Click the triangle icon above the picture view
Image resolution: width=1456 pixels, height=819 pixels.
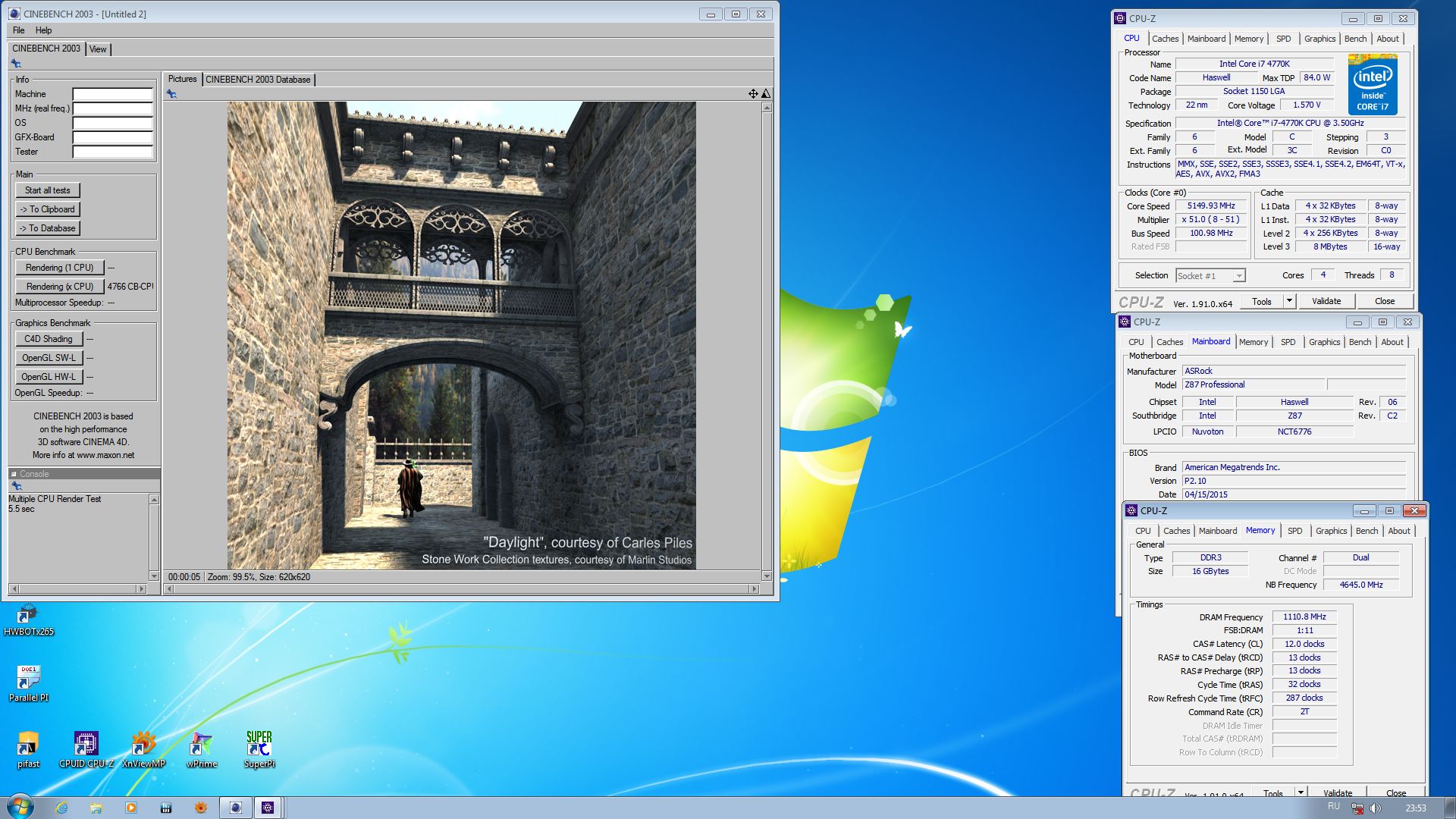tap(766, 93)
